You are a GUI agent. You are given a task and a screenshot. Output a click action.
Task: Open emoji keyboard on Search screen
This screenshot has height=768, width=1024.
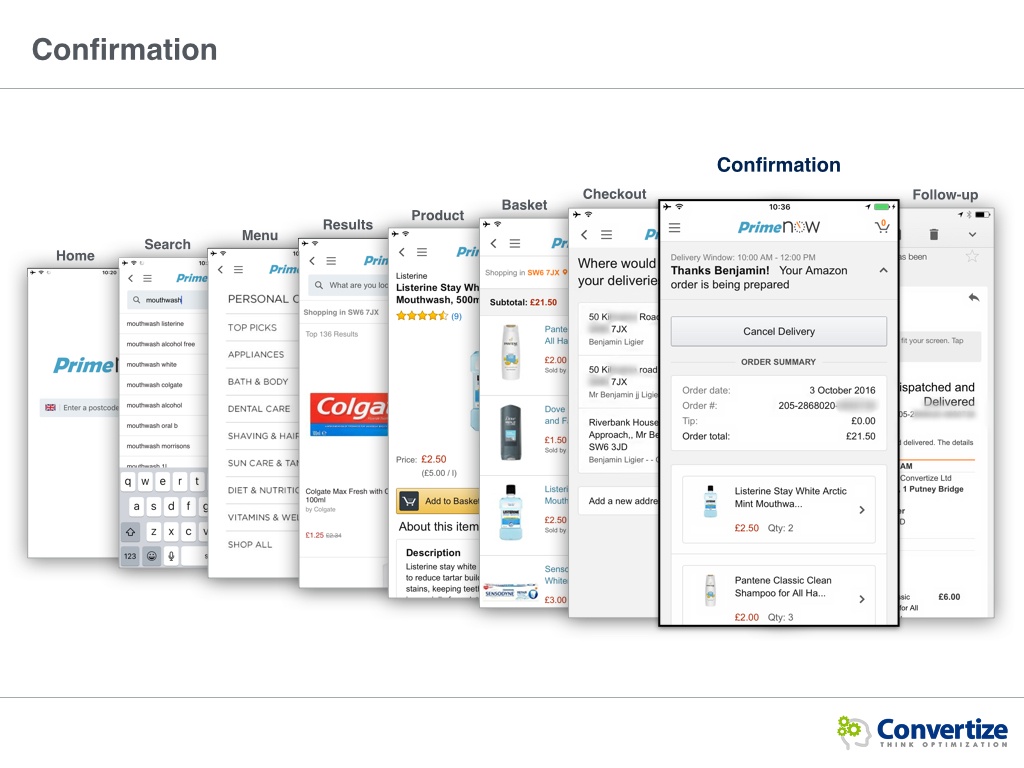pyautogui.click(x=152, y=556)
